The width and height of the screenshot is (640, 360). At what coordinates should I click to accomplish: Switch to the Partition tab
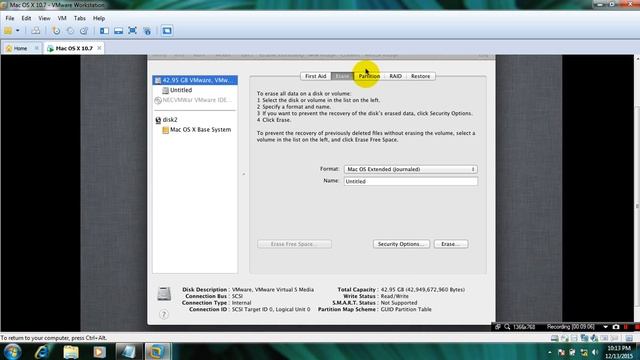point(369,76)
